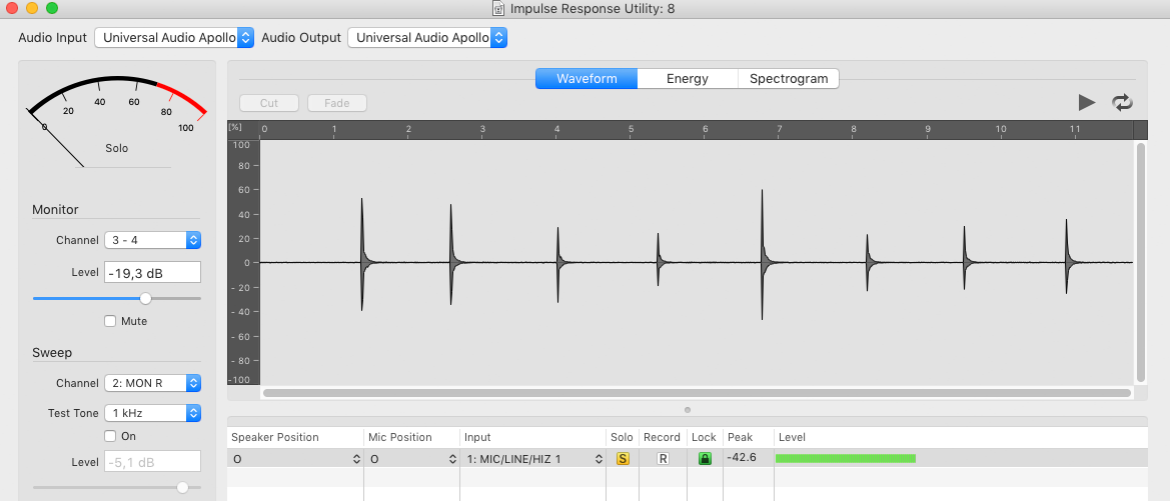The height and width of the screenshot is (501, 1170).
Task: Click the document icon in title bar
Action: click(x=498, y=8)
